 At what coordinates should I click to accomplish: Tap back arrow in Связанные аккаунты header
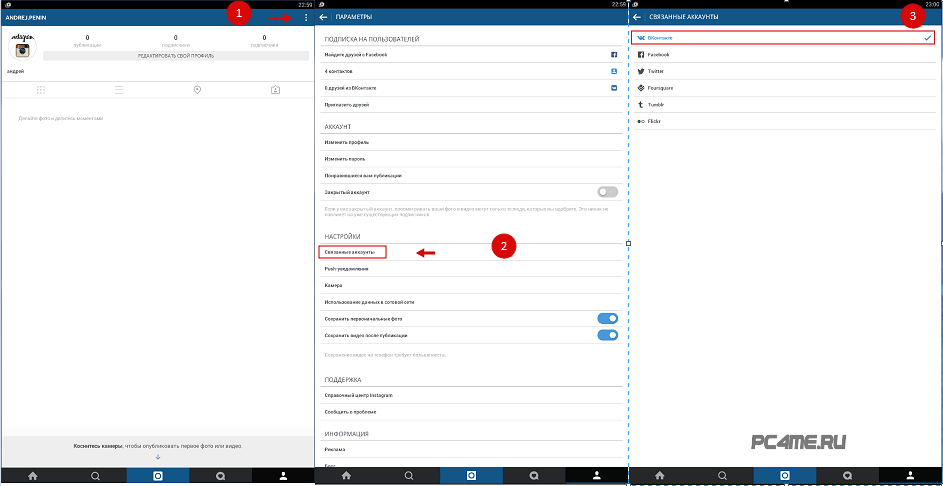(637, 18)
